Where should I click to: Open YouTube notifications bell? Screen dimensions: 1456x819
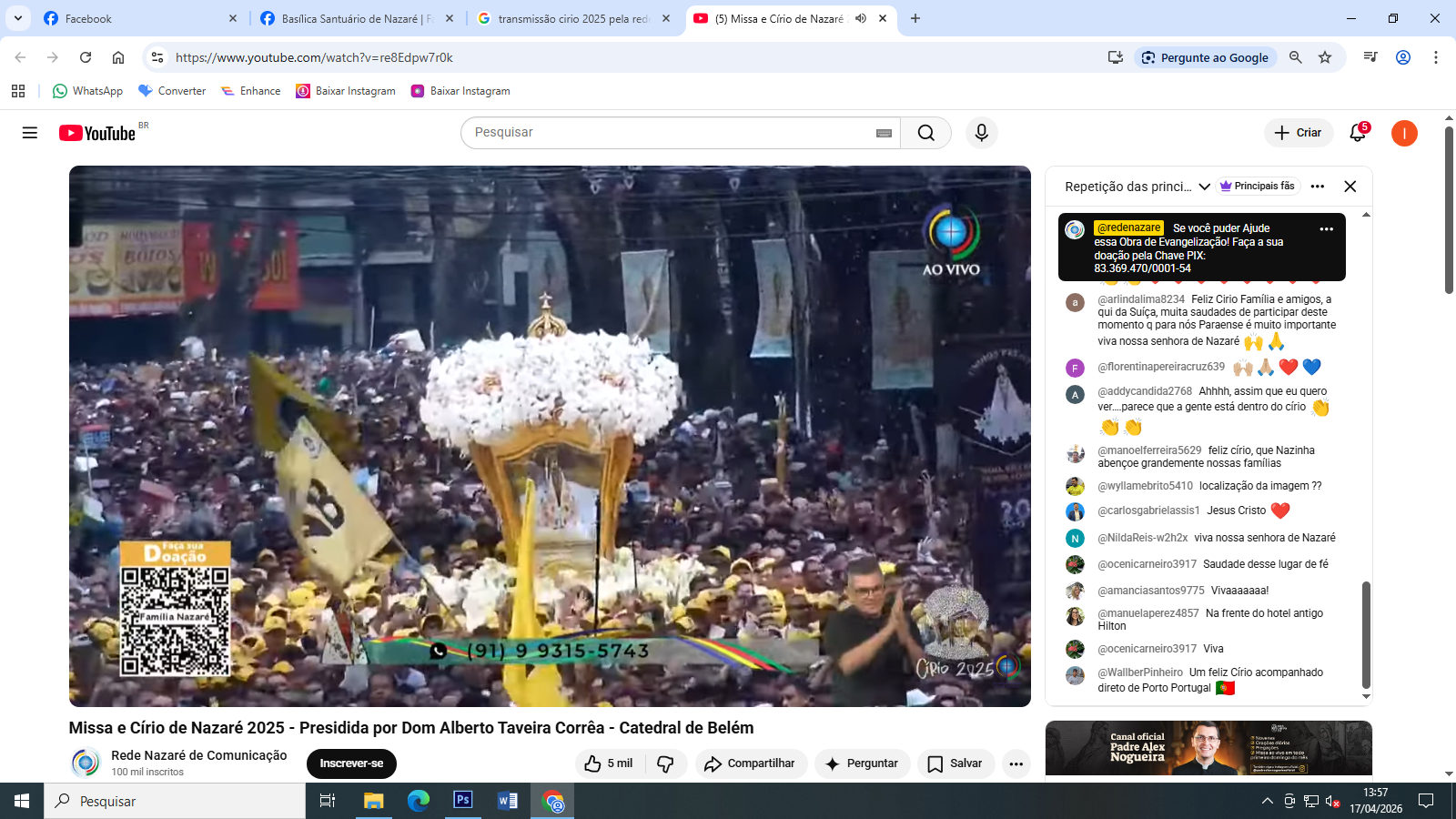point(1357,133)
